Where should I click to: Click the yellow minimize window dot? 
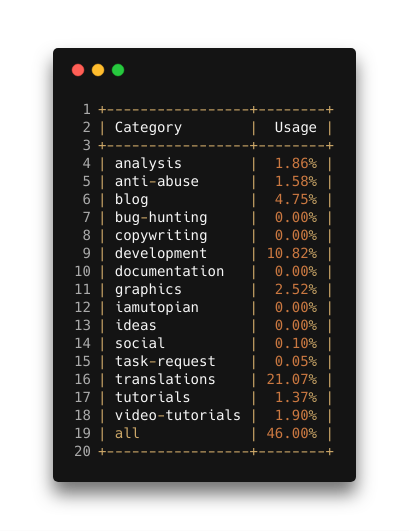tap(98, 70)
